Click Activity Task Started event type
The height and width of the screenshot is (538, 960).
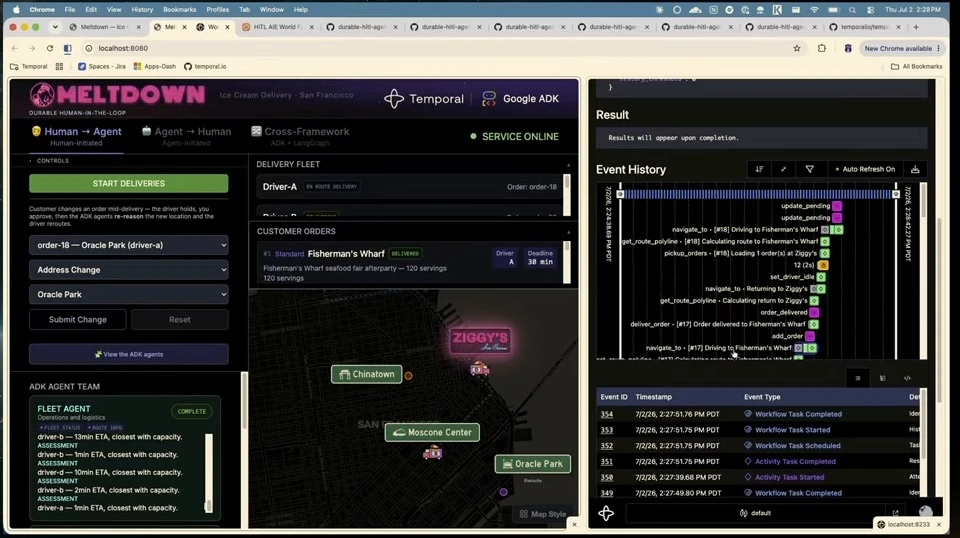point(789,477)
